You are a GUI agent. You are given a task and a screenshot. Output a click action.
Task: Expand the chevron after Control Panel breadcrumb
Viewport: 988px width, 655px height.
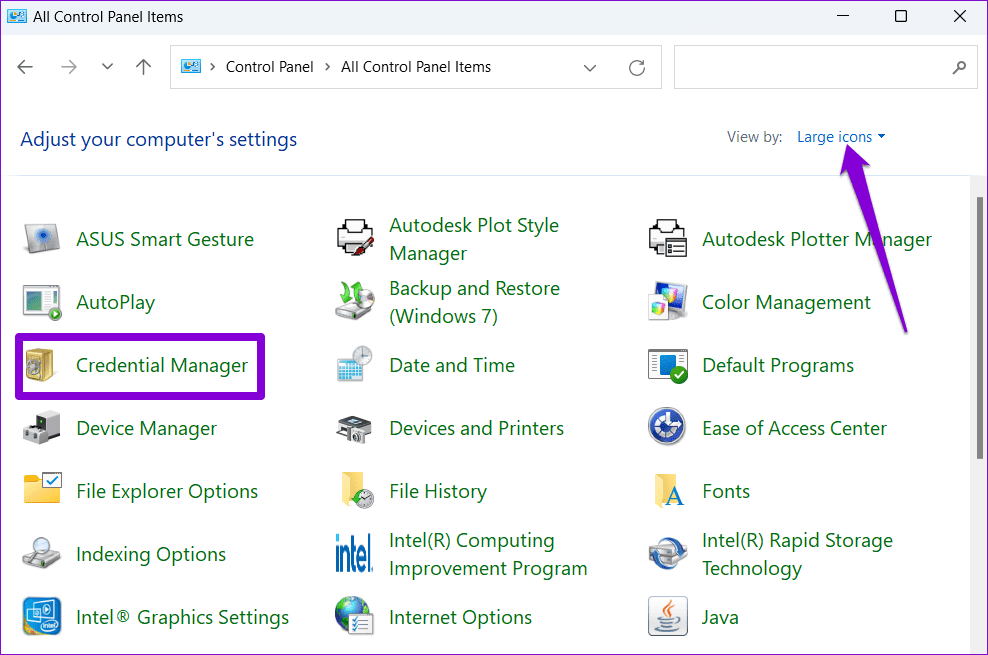click(328, 67)
